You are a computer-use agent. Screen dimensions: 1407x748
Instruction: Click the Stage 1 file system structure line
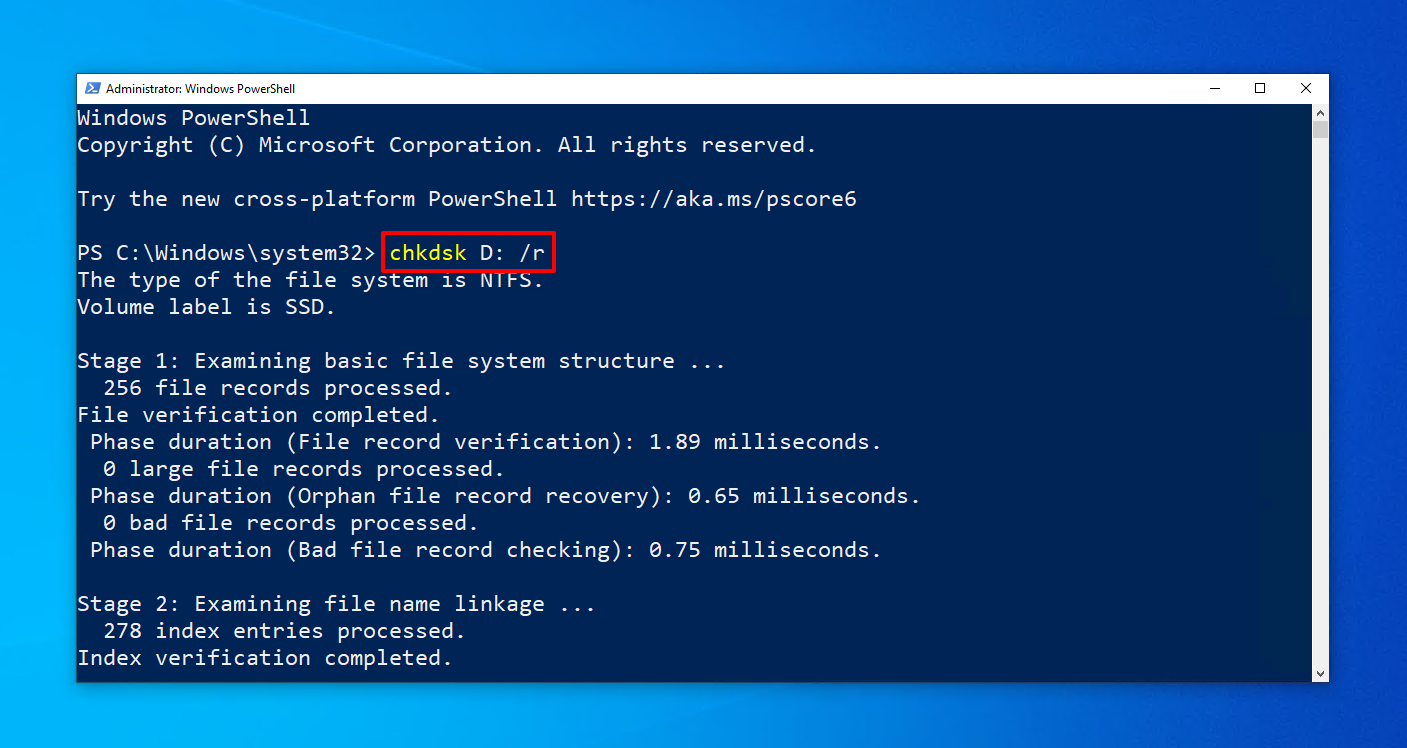[x=400, y=361]
